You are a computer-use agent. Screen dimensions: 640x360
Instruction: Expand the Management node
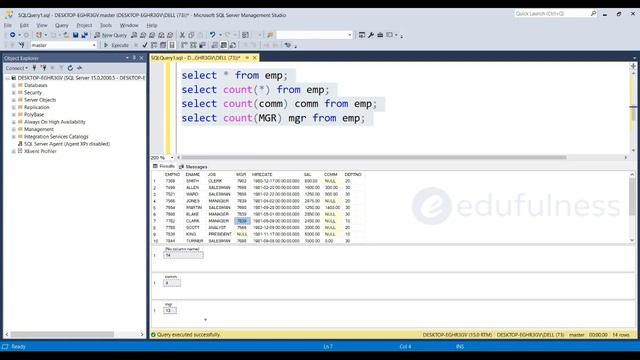pos(13,129)
